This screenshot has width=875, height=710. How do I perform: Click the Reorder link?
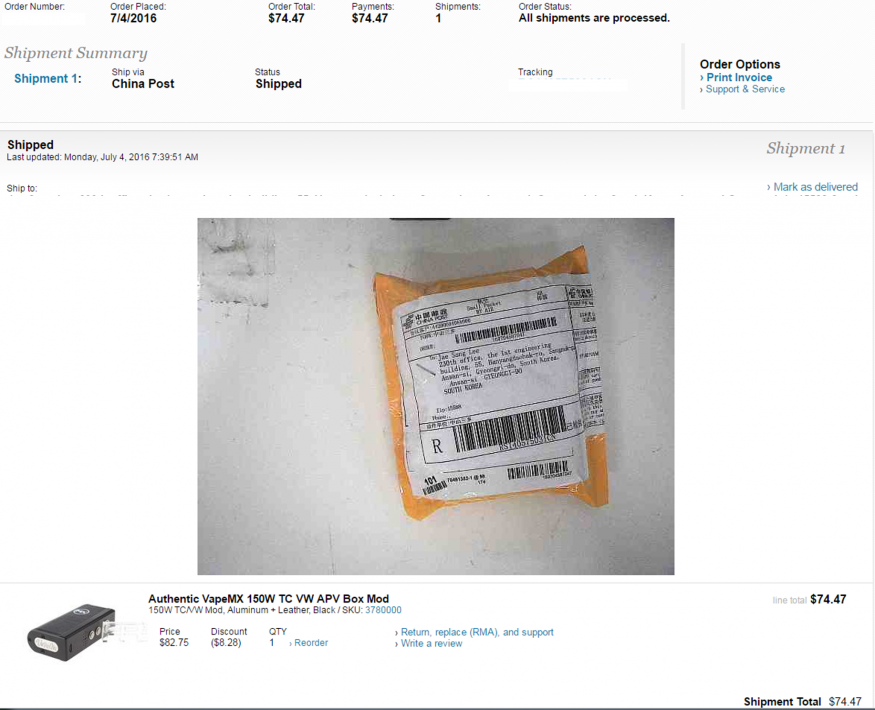coord(311,643)
